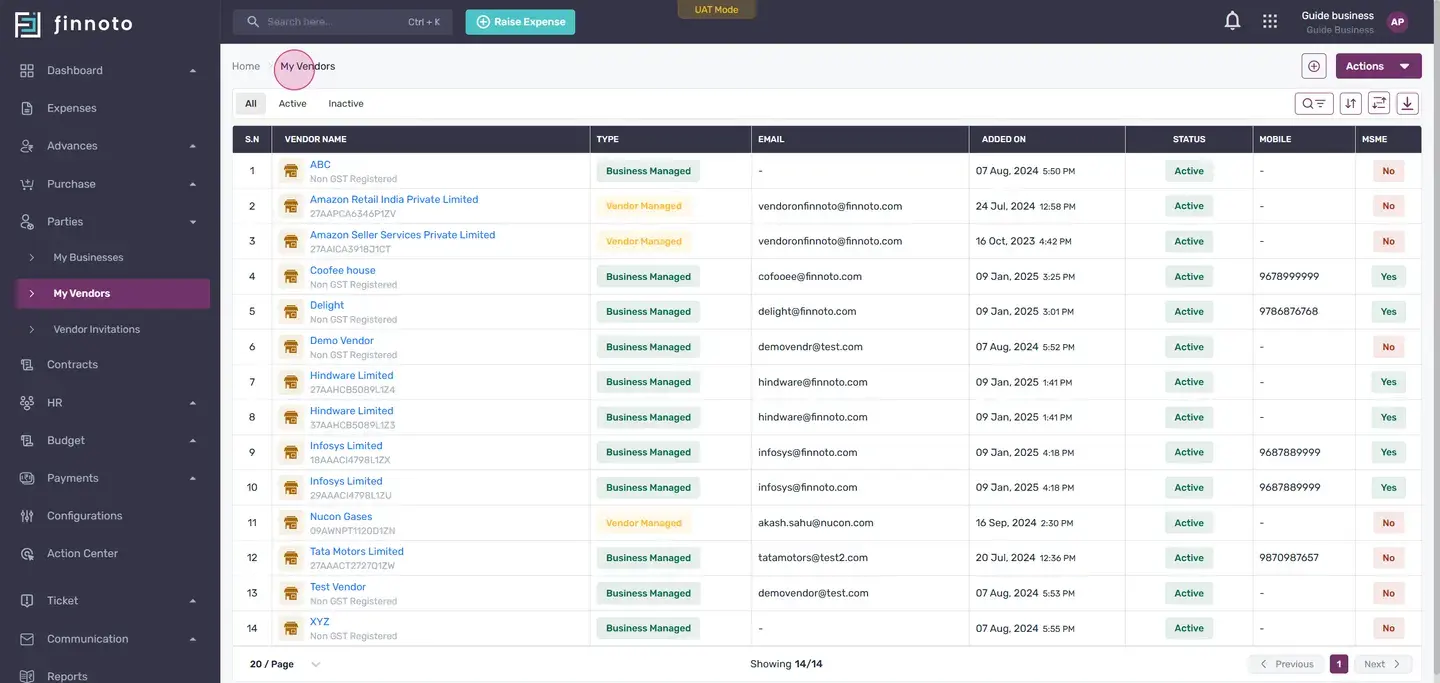The image size is (1440, 683).
Task: Open Tata Motors Limited vendor link
Action: [357, 551]
